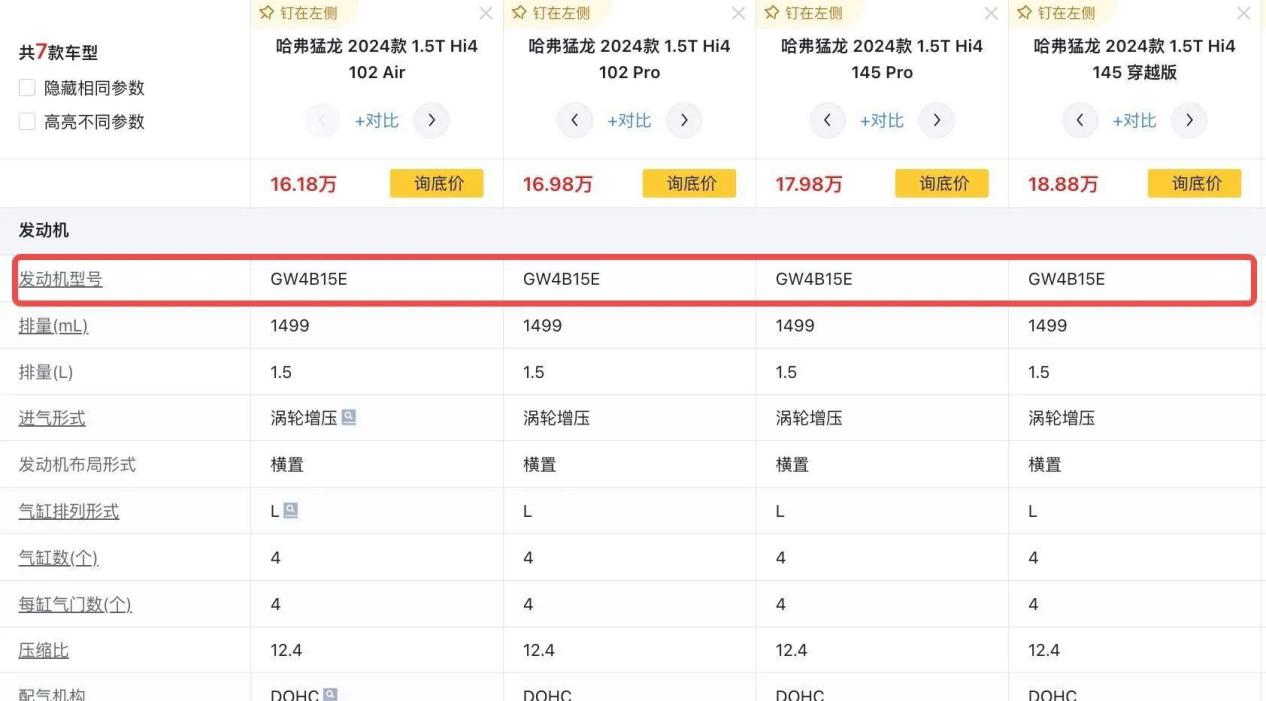The height and width of the screenshot is (701, 1266).
Task: Select the 哈弗猛龙 102 Air model title
Action: 376,59
